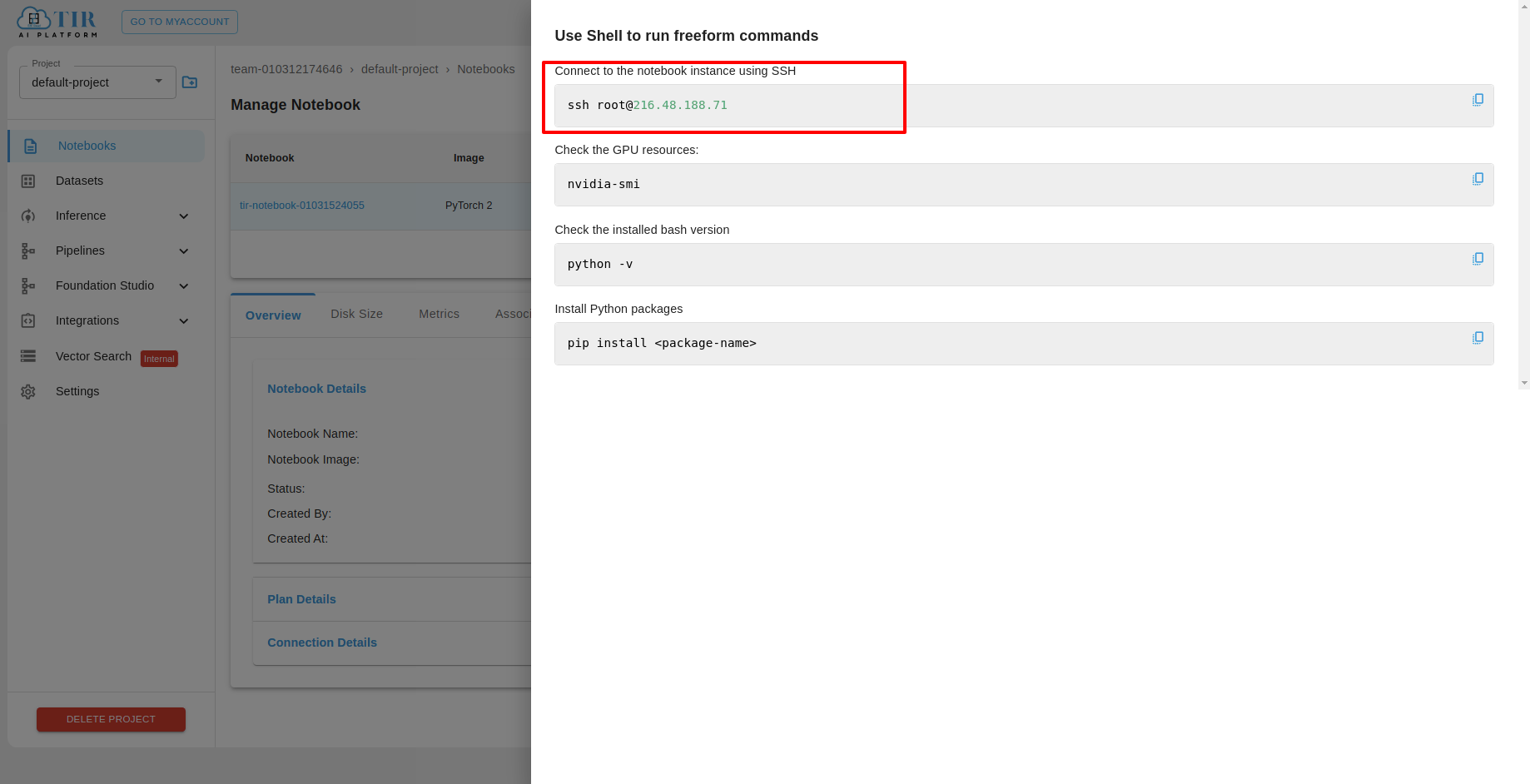This screenshot has height=784, width=1530.
Task: Click the Image column header
Action: click(469, 158)
